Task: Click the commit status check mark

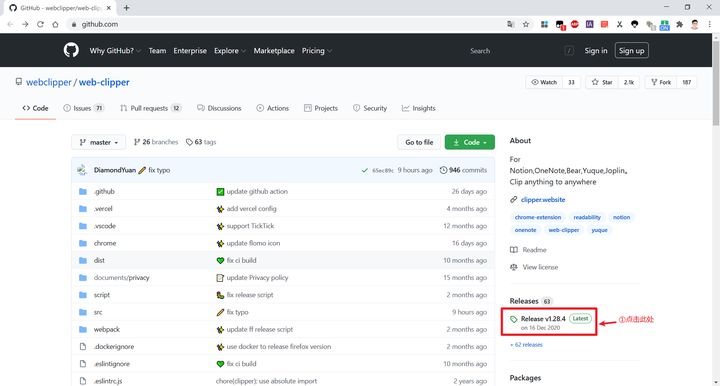Action: pyautogui.click(x=365, y=170)
